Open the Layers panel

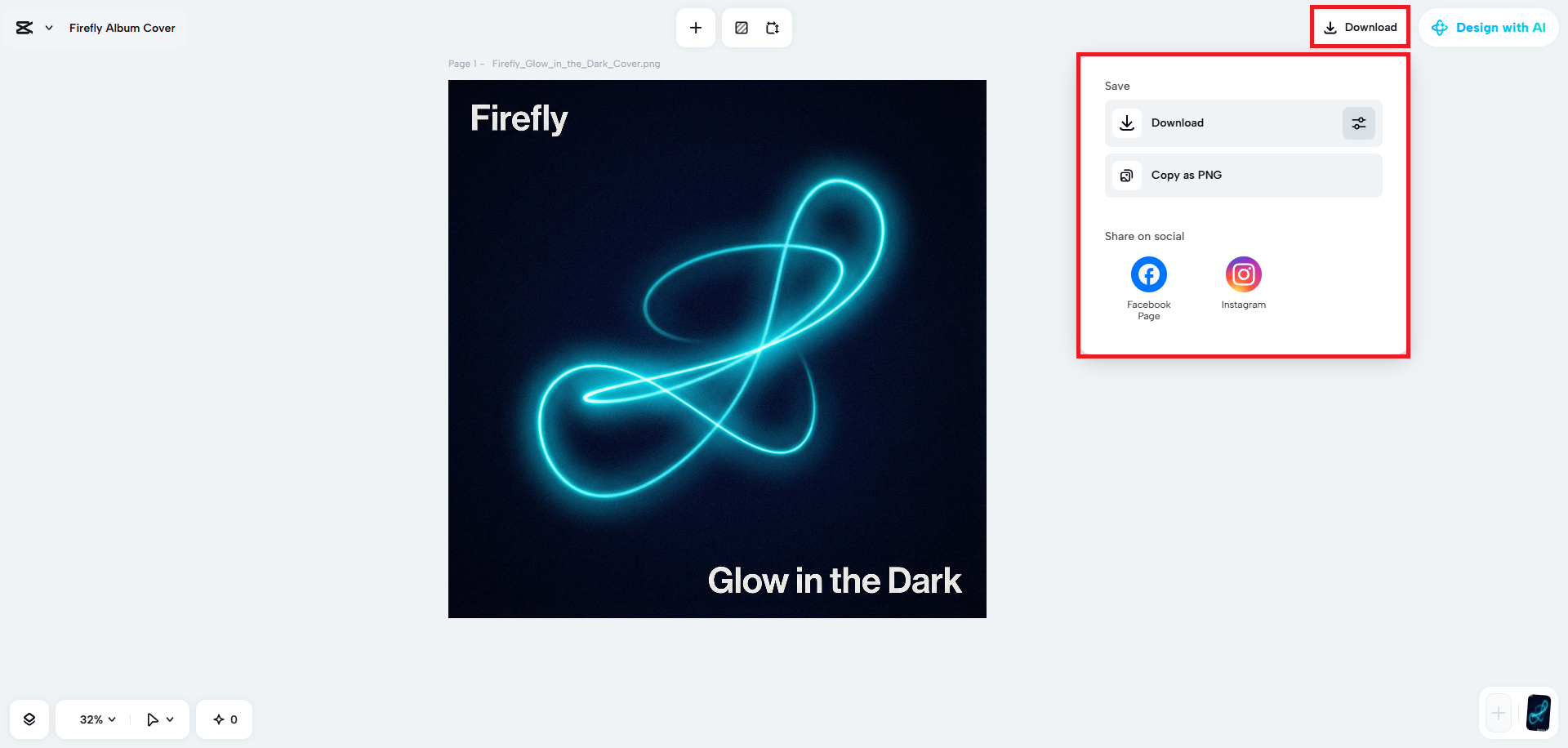[x=29, y=719]
